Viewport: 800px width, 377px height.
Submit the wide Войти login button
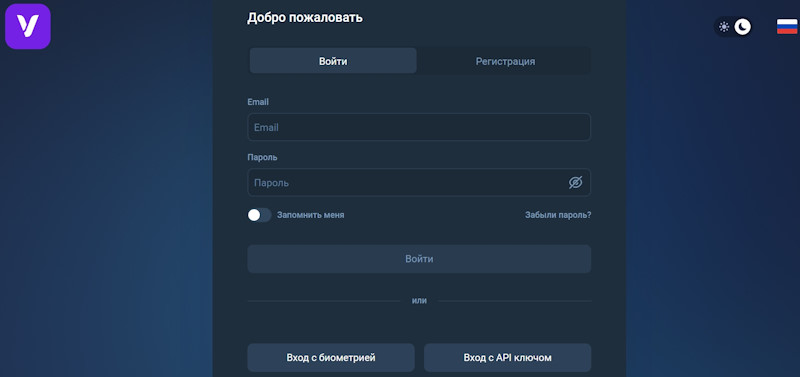(x=419, y=259)
